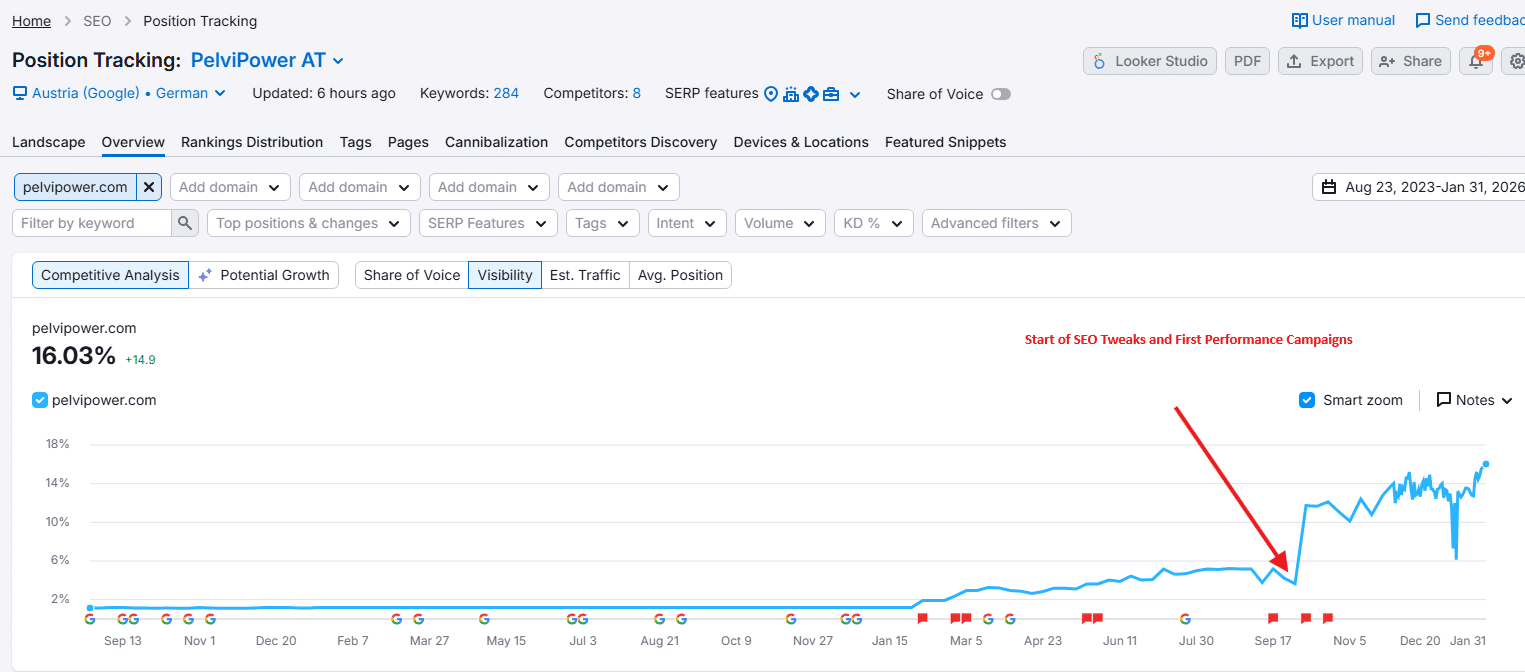Viewport: 1525px width, 672px height.
Task: Click the briefcase jobs SERP feature icon
Action: point(831,94)
